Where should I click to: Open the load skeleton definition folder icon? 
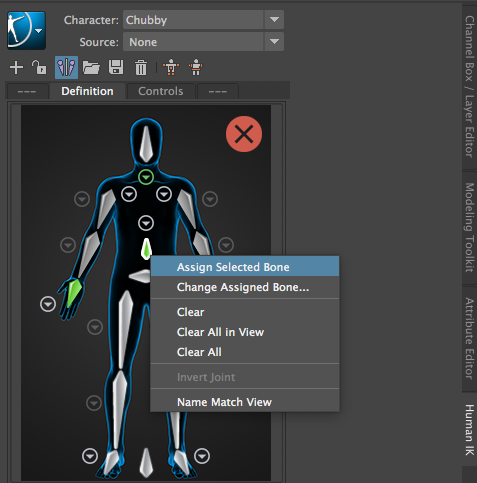91,67
